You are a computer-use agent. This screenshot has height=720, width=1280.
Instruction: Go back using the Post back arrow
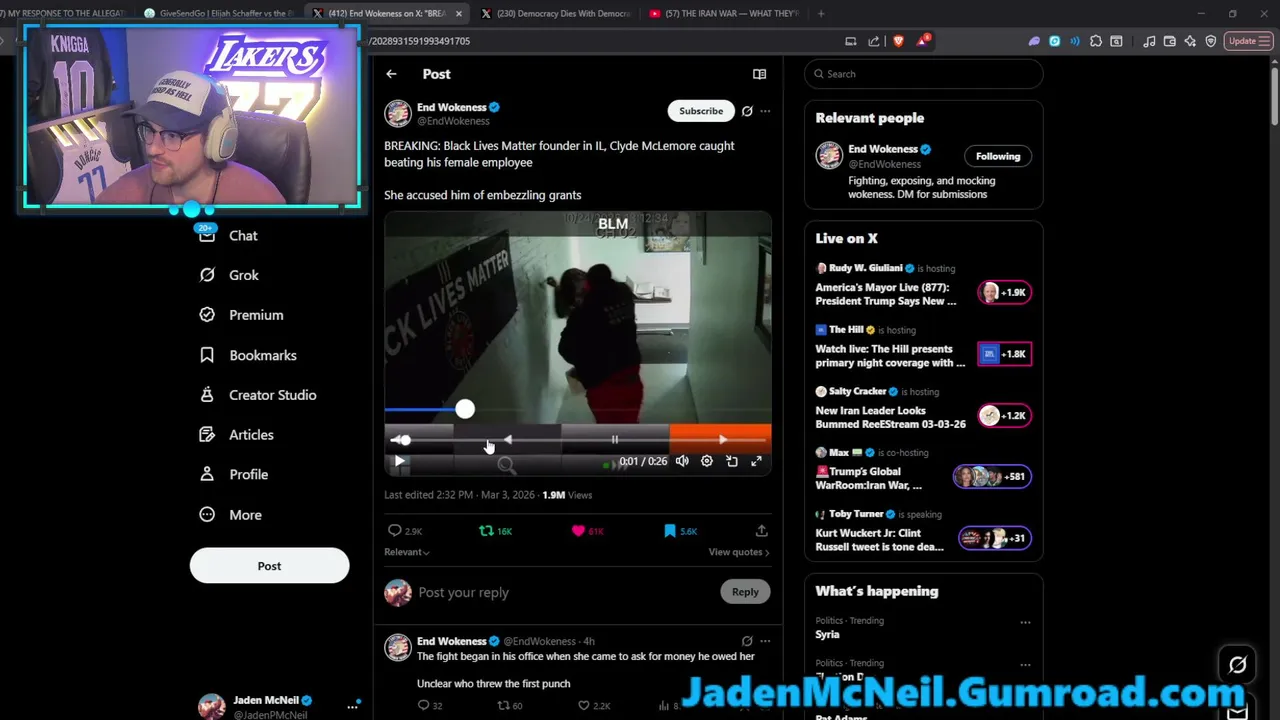pyautogui.click(x=391, y=74)
